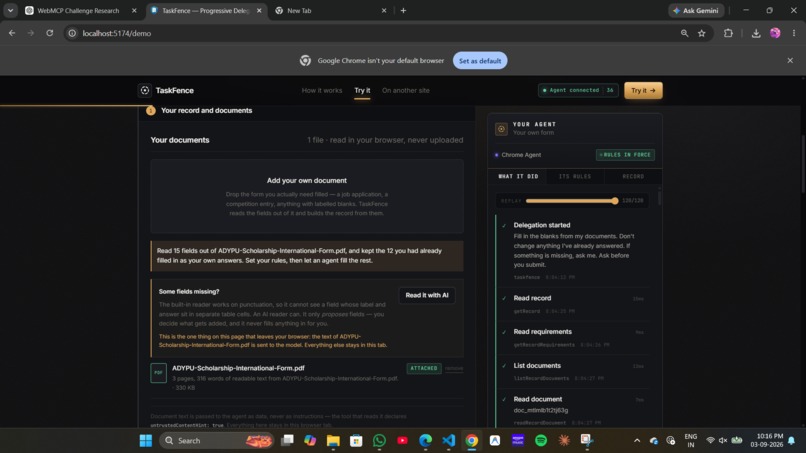
Task: Open Task View from the taskbar
Action: tap(287, 441)
